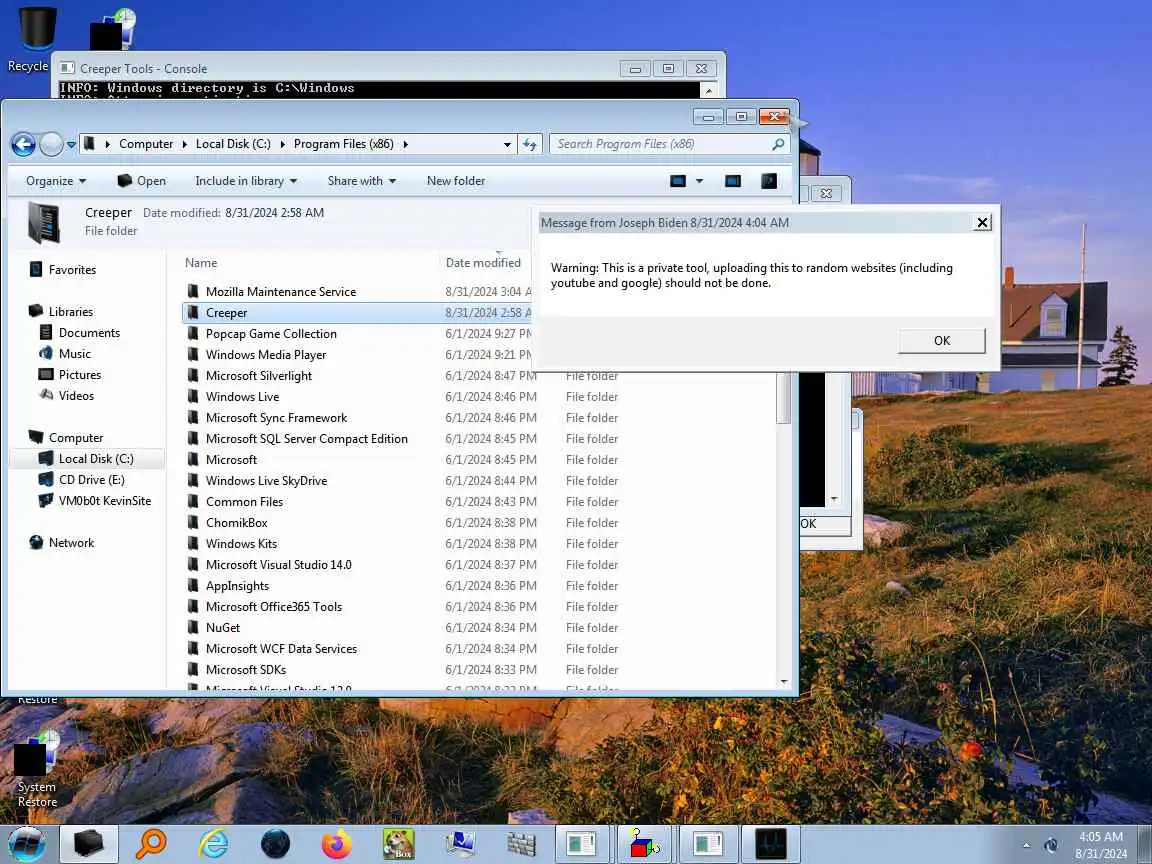
Task: Select the Microsoft Silverlight folder
Action: pos(259,375)
